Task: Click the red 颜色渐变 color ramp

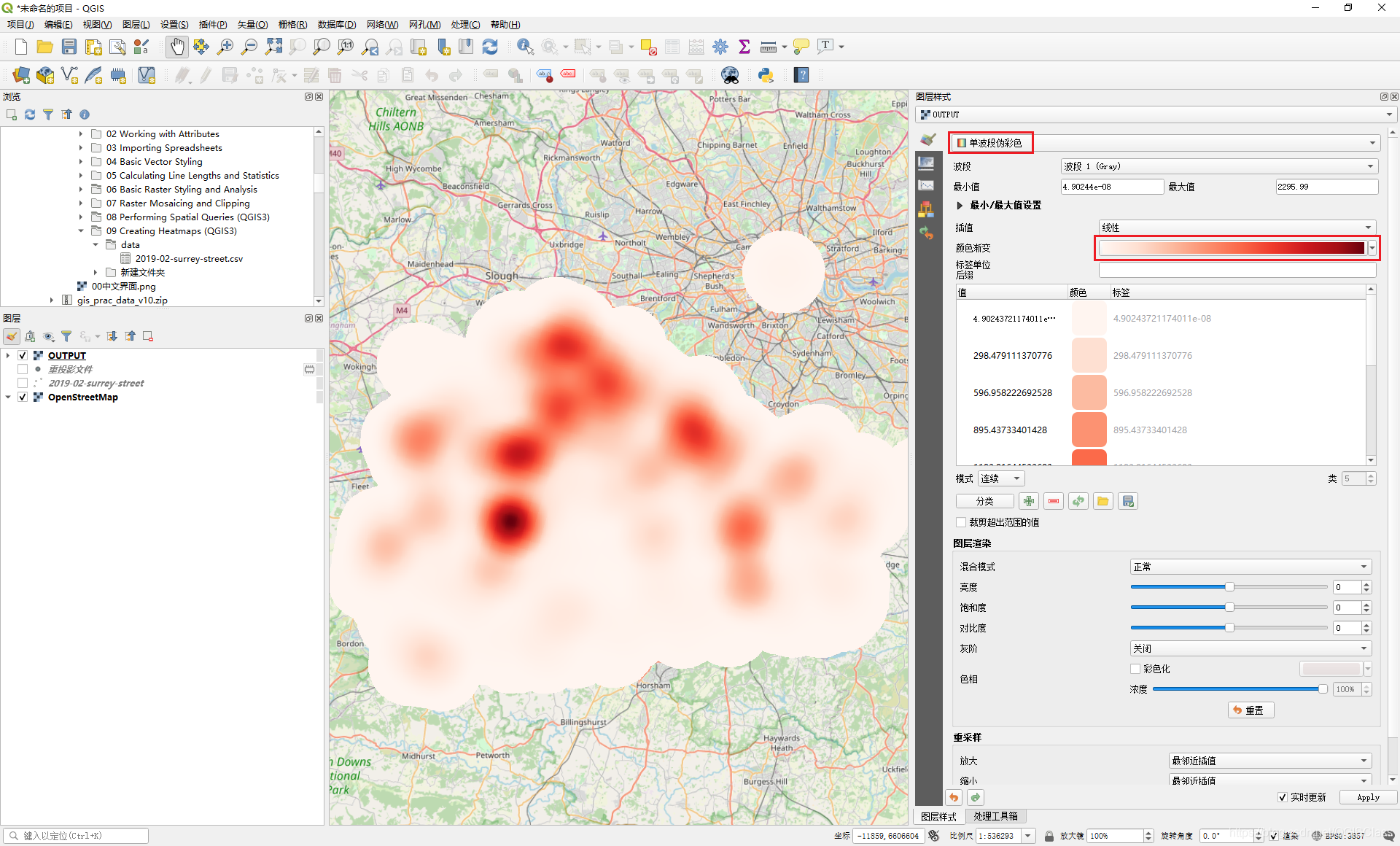Action: coord(1231,248)
